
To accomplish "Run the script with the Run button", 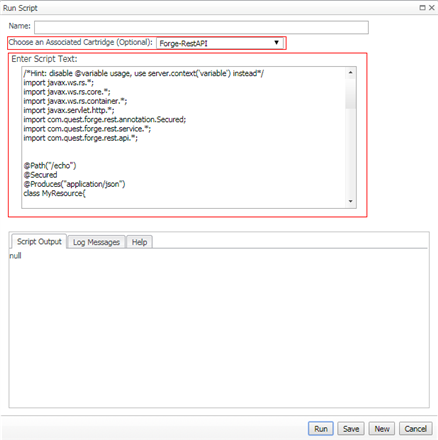I will 321,429.
